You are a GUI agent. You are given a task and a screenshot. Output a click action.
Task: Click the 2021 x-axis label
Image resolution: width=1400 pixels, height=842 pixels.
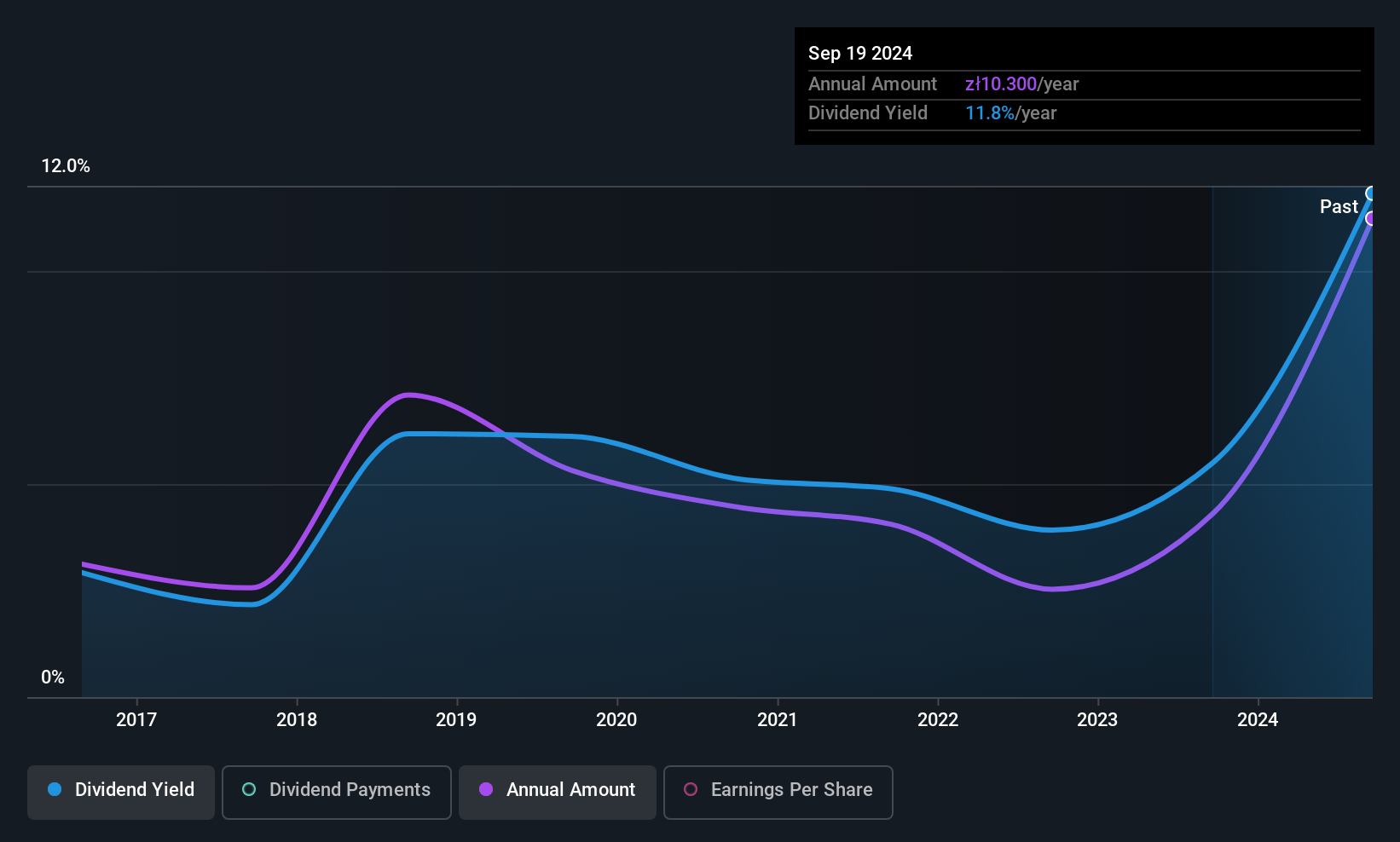(777, 719)
